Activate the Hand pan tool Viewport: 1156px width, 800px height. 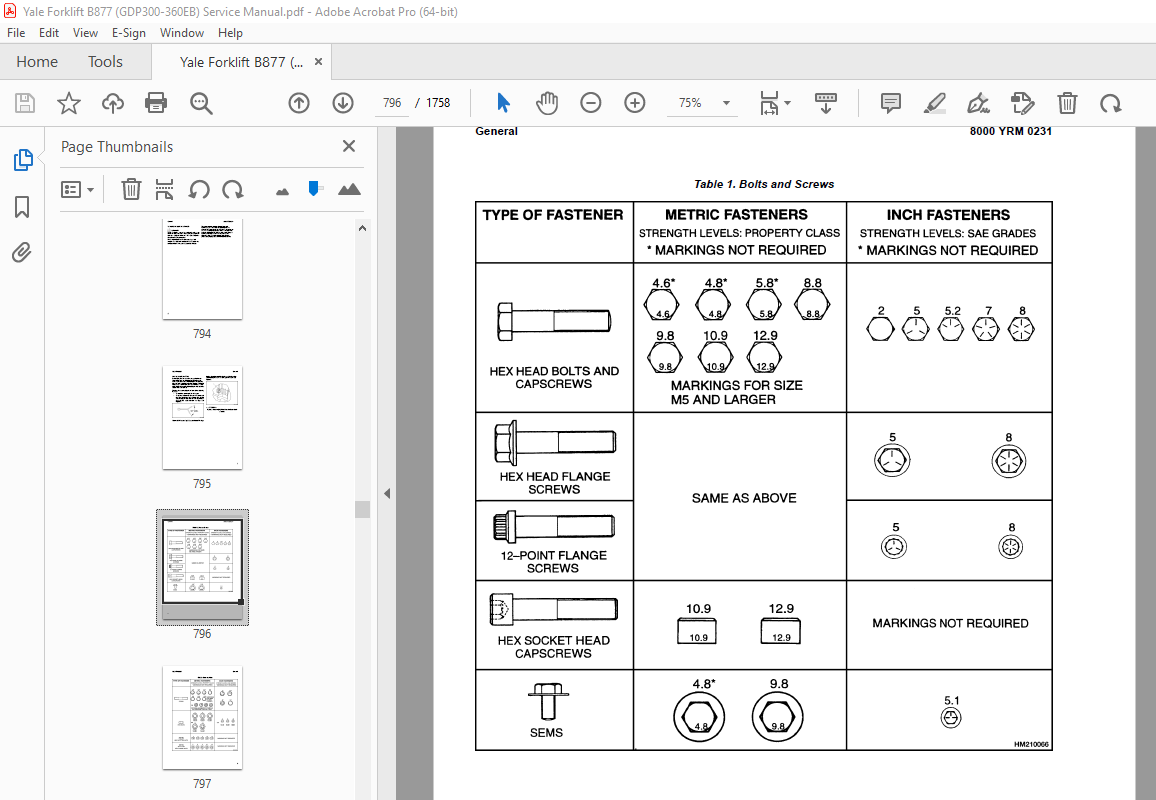(x=547, y=103)
